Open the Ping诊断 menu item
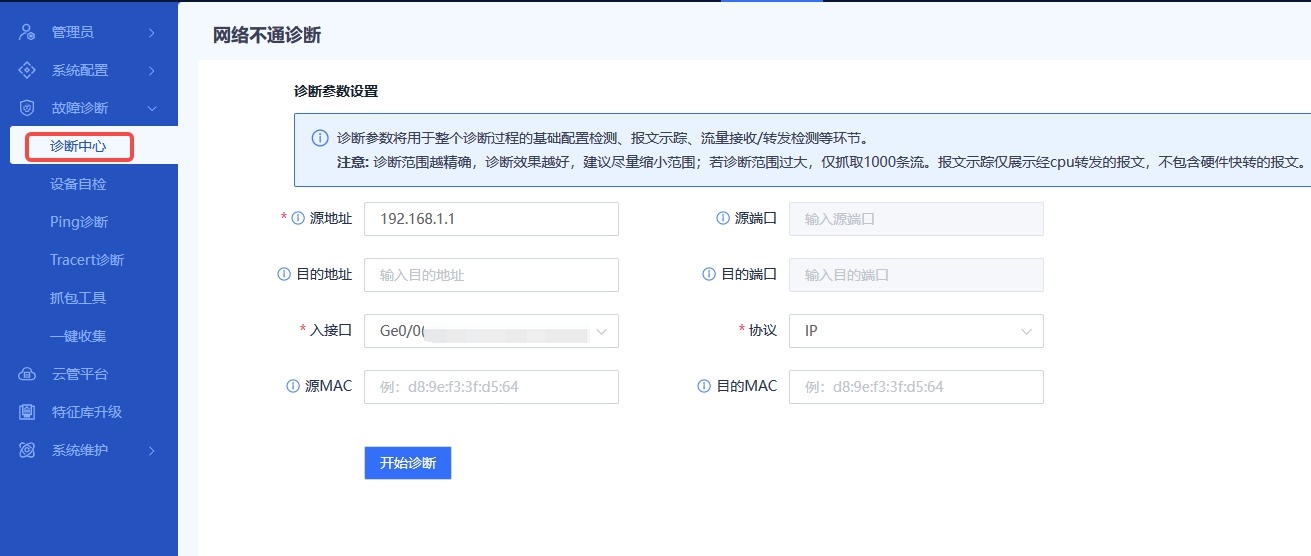 coord(79,222)
